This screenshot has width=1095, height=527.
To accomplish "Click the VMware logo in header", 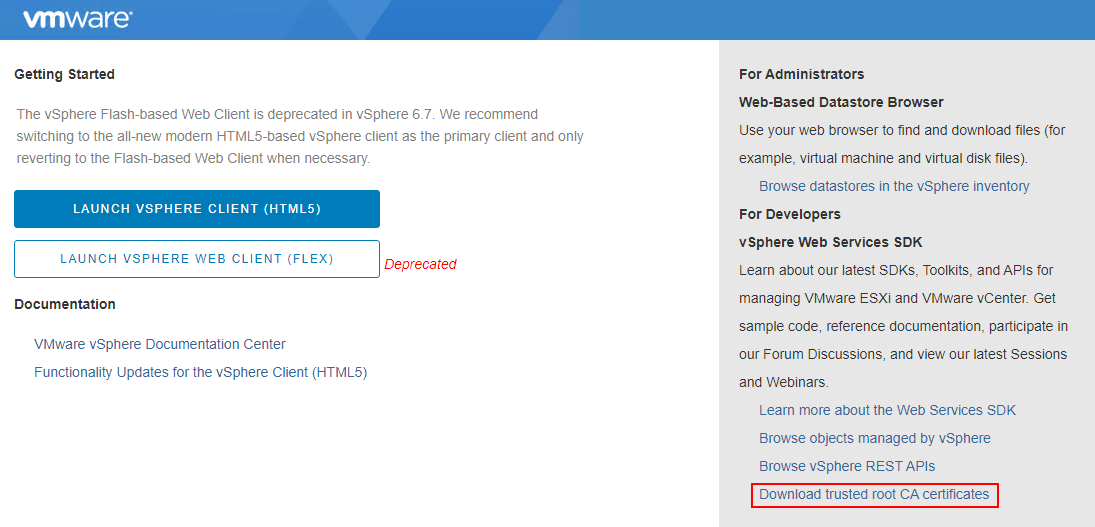I will coord(77,19).
